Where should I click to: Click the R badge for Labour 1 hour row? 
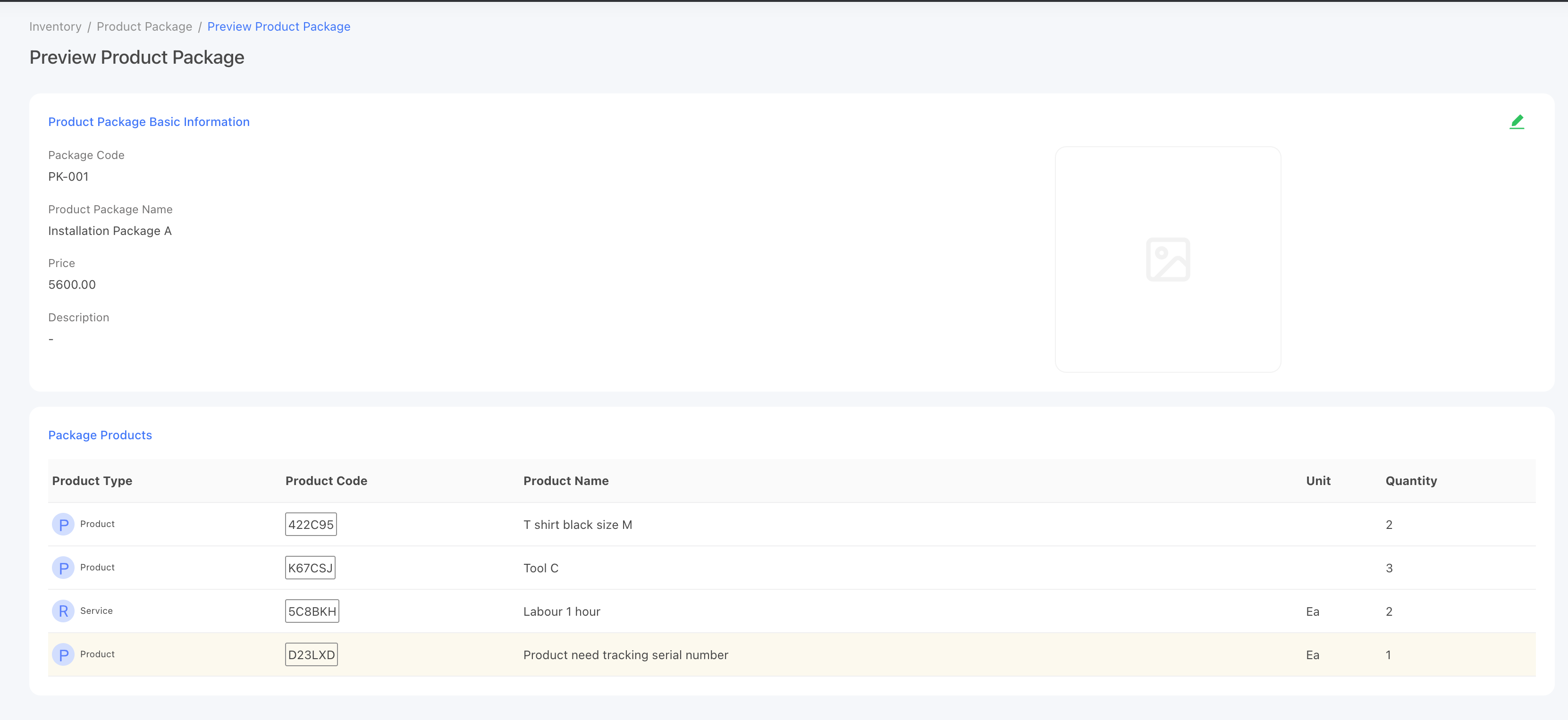pyautogui.click(x=63, y=611)
